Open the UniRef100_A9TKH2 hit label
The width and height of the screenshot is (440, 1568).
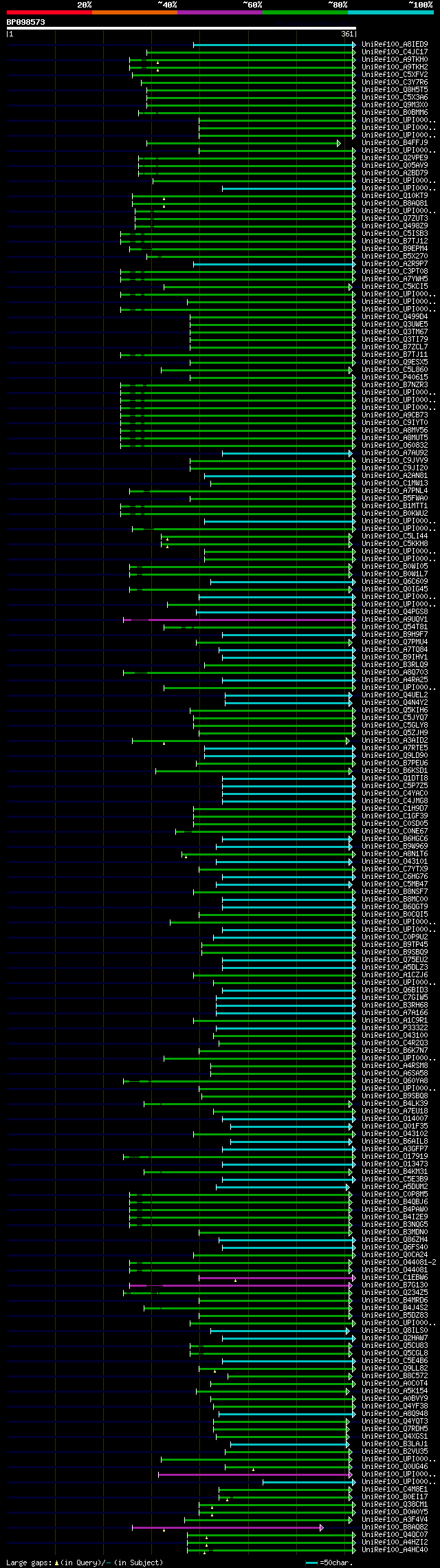395,67
